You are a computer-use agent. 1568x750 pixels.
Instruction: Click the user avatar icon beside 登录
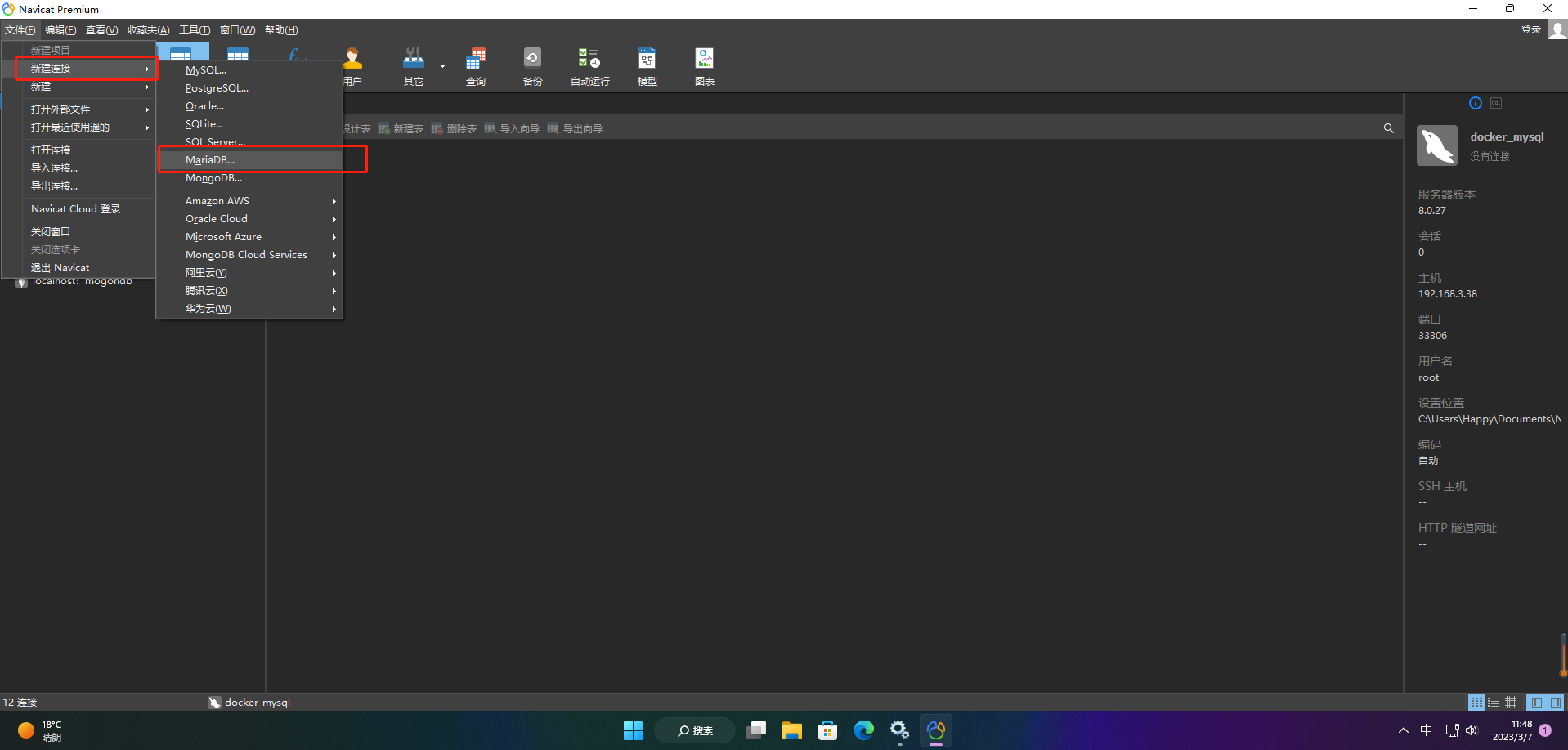click(x=1557, y=29)
